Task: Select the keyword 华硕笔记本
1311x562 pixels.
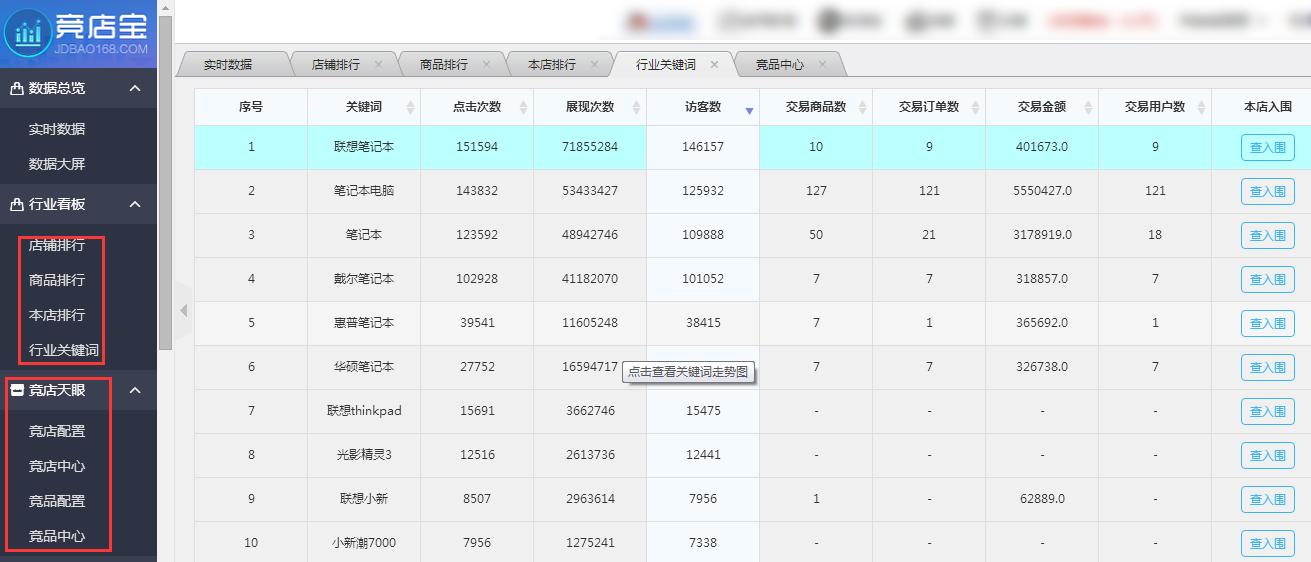Action: click(364, 367)
